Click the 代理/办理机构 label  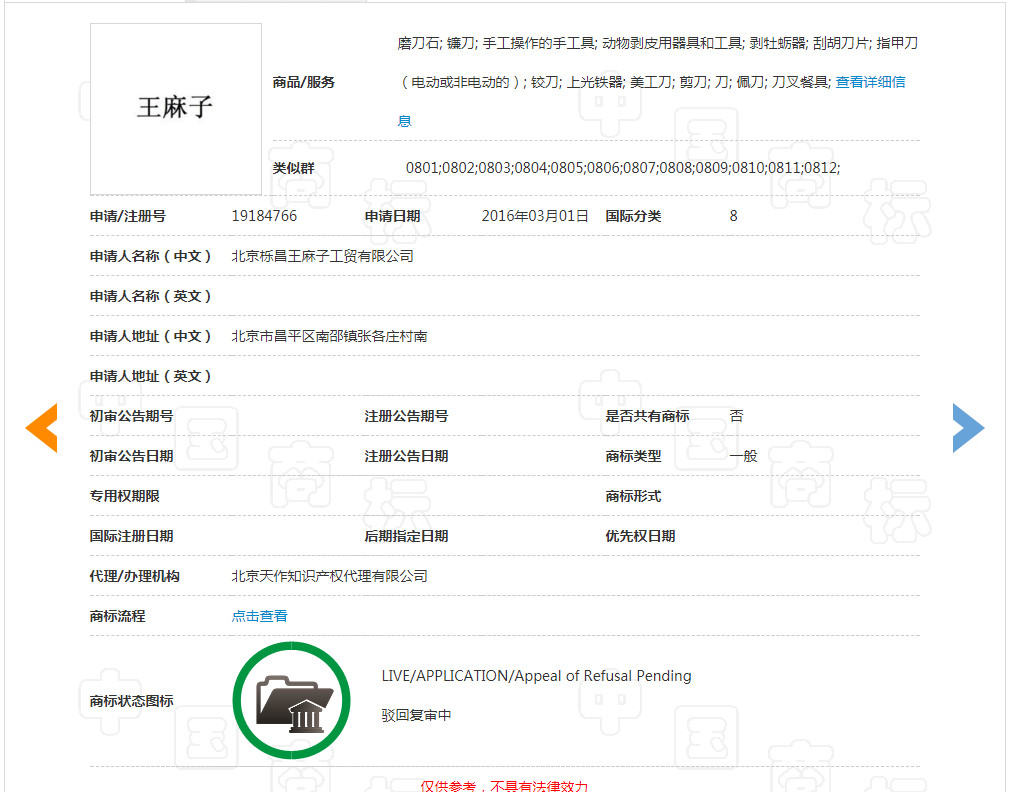[134, 576]
